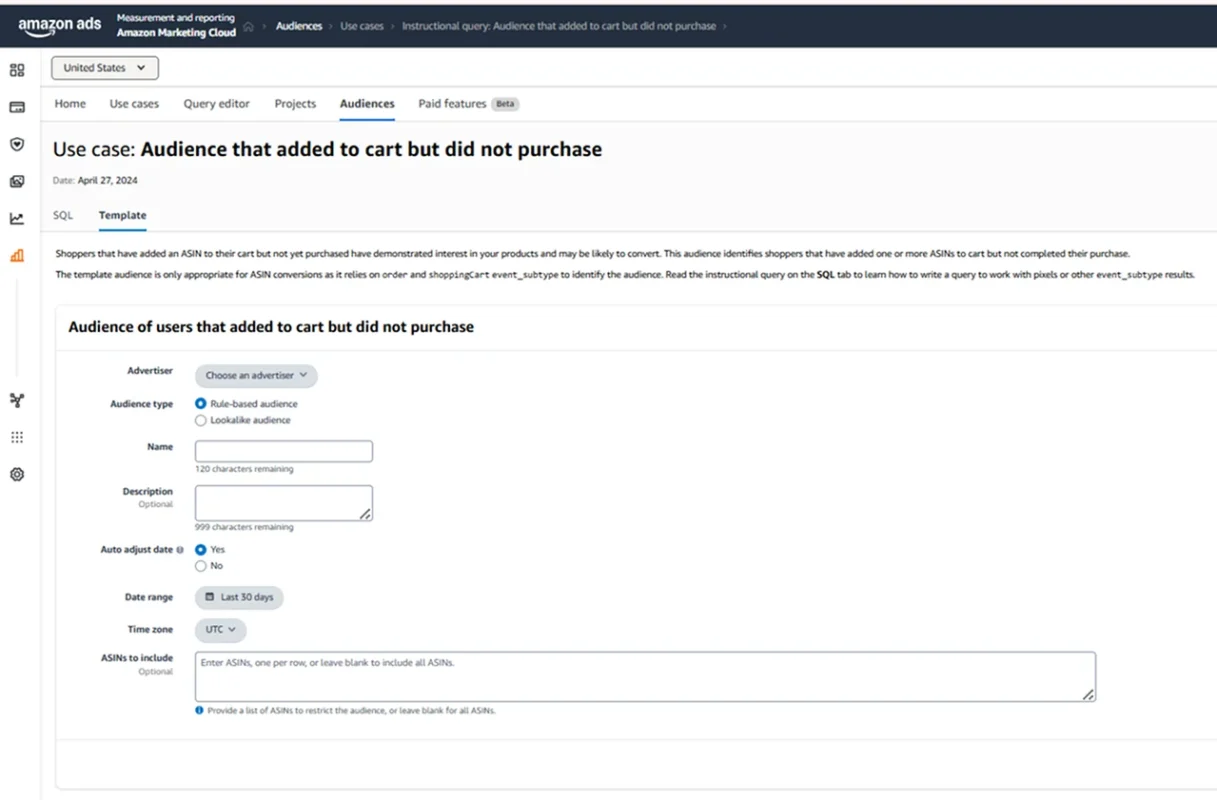Switch to the SQL tab
1217x800 pixels.
pos(63,215)
